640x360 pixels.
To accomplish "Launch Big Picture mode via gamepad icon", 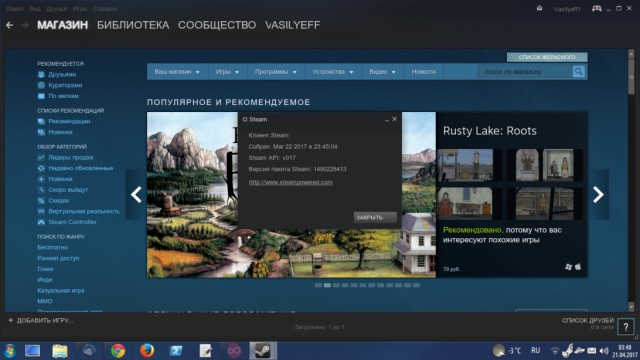I will pyautogui.click(x=596, y=8).
